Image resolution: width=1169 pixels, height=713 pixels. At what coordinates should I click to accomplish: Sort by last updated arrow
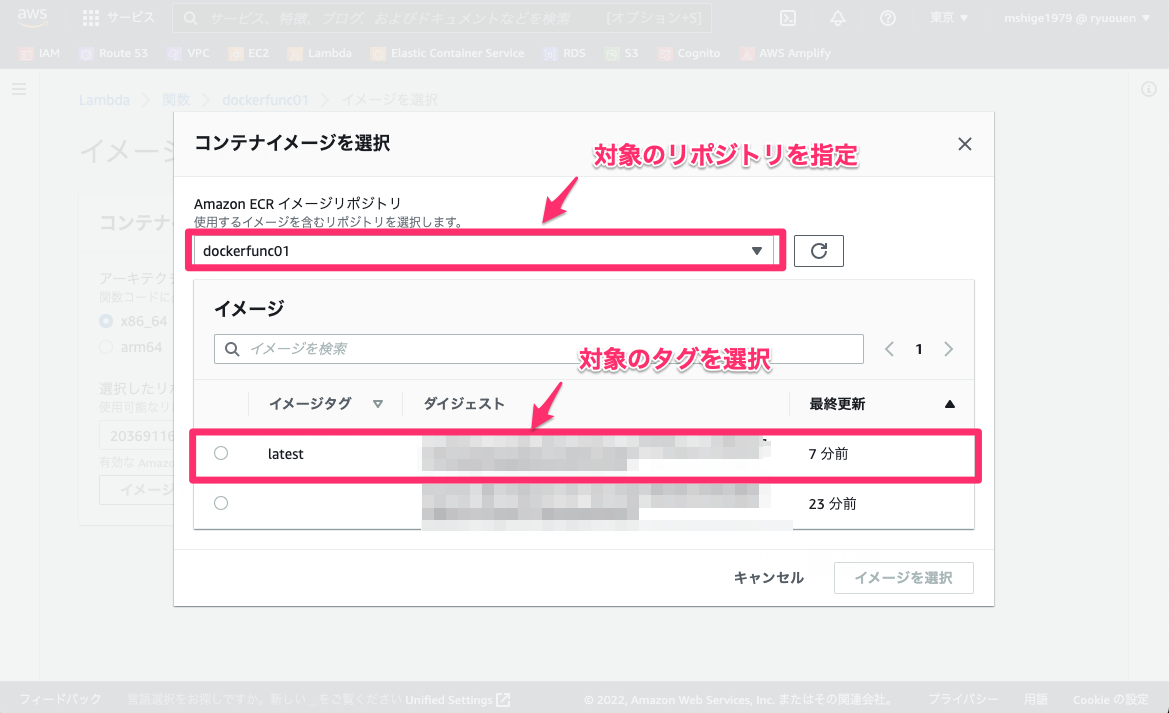[950, 404]
